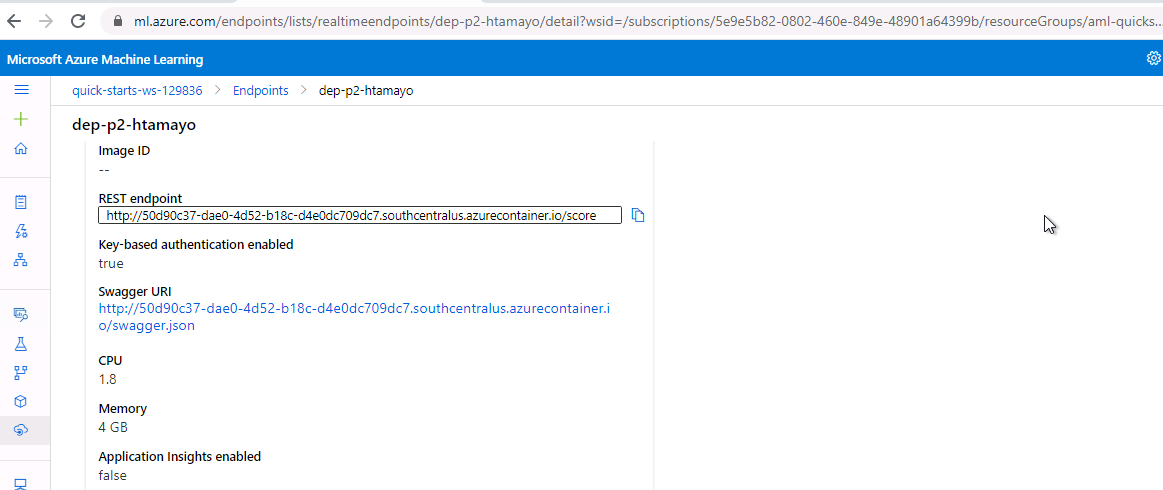Viewport: 1163px width, 490px height.
Task: Click the Image ID '--' value
Action: pyautogui.click(x=104, y=170)
